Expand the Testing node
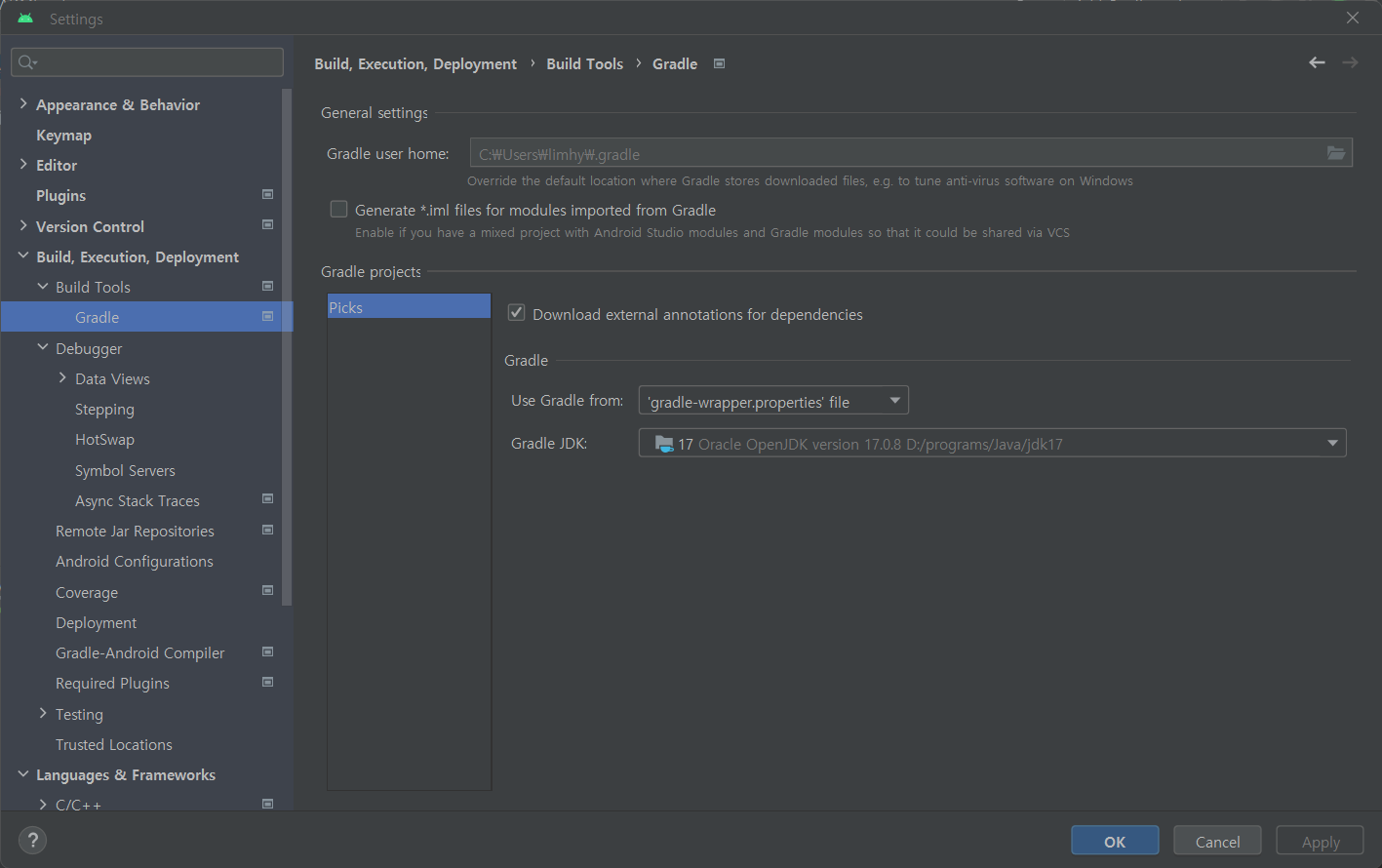The height and width of the screenshot is (868, 1382). 43,714
